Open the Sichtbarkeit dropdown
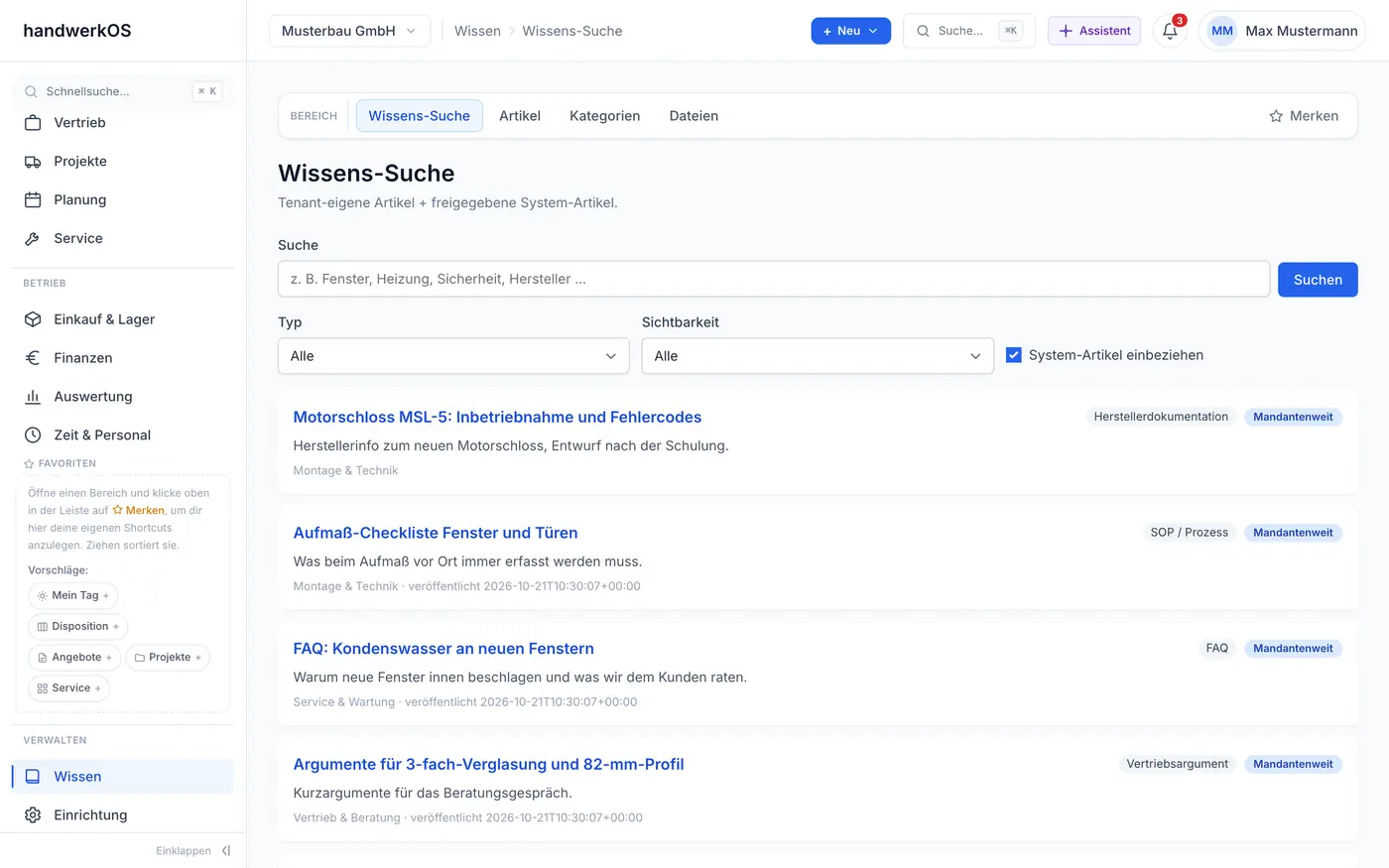 (x=818, y=356)
